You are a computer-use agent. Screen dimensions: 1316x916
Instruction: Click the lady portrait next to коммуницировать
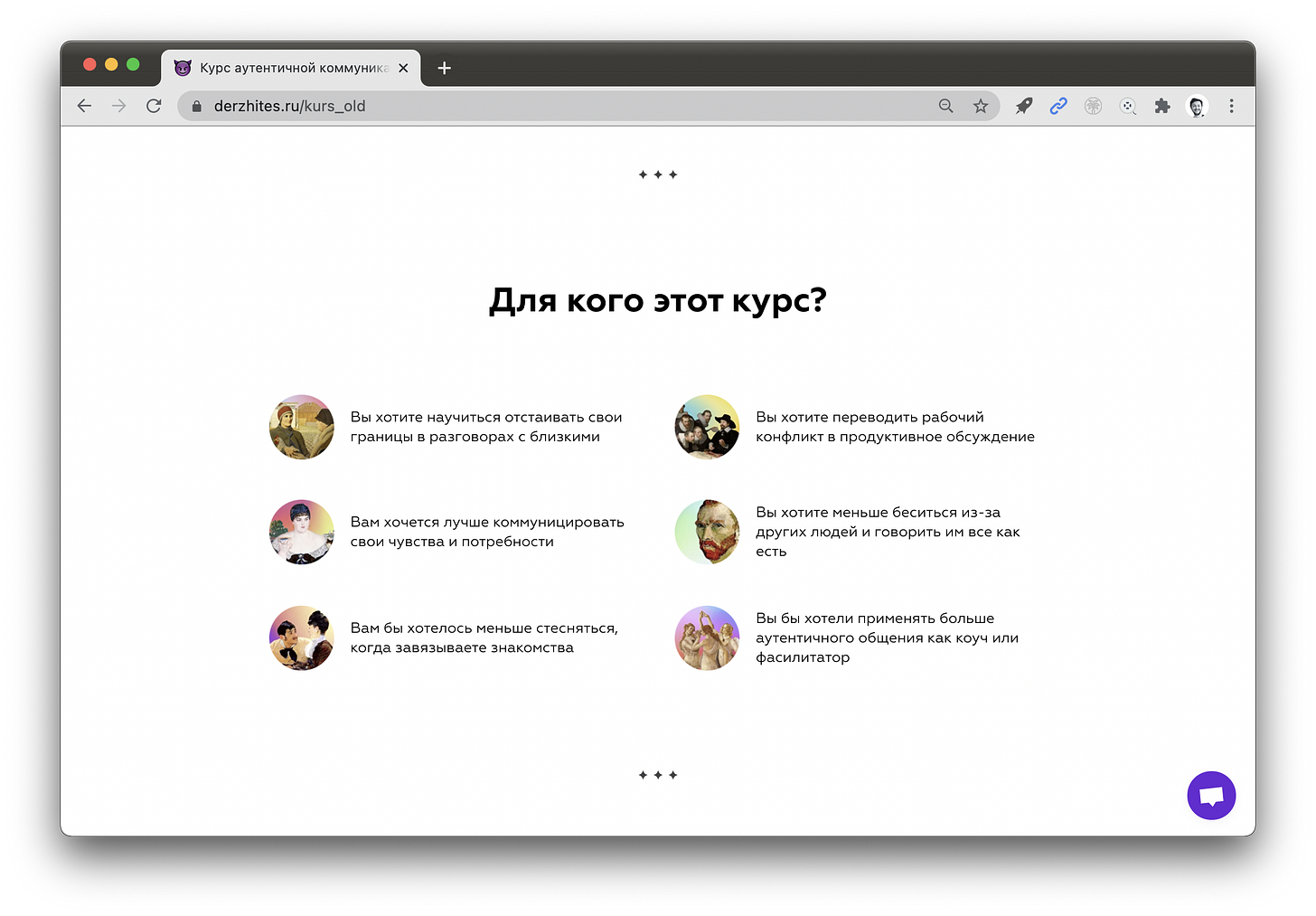coord(302,532)
